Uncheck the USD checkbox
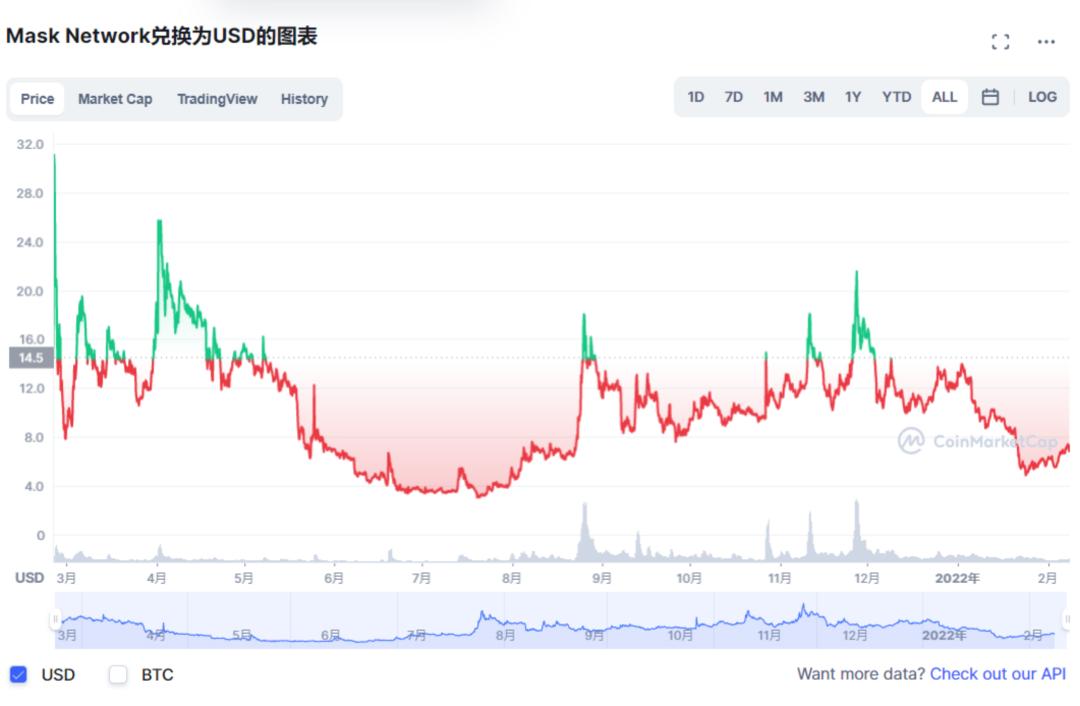 [x=18, y=674]
